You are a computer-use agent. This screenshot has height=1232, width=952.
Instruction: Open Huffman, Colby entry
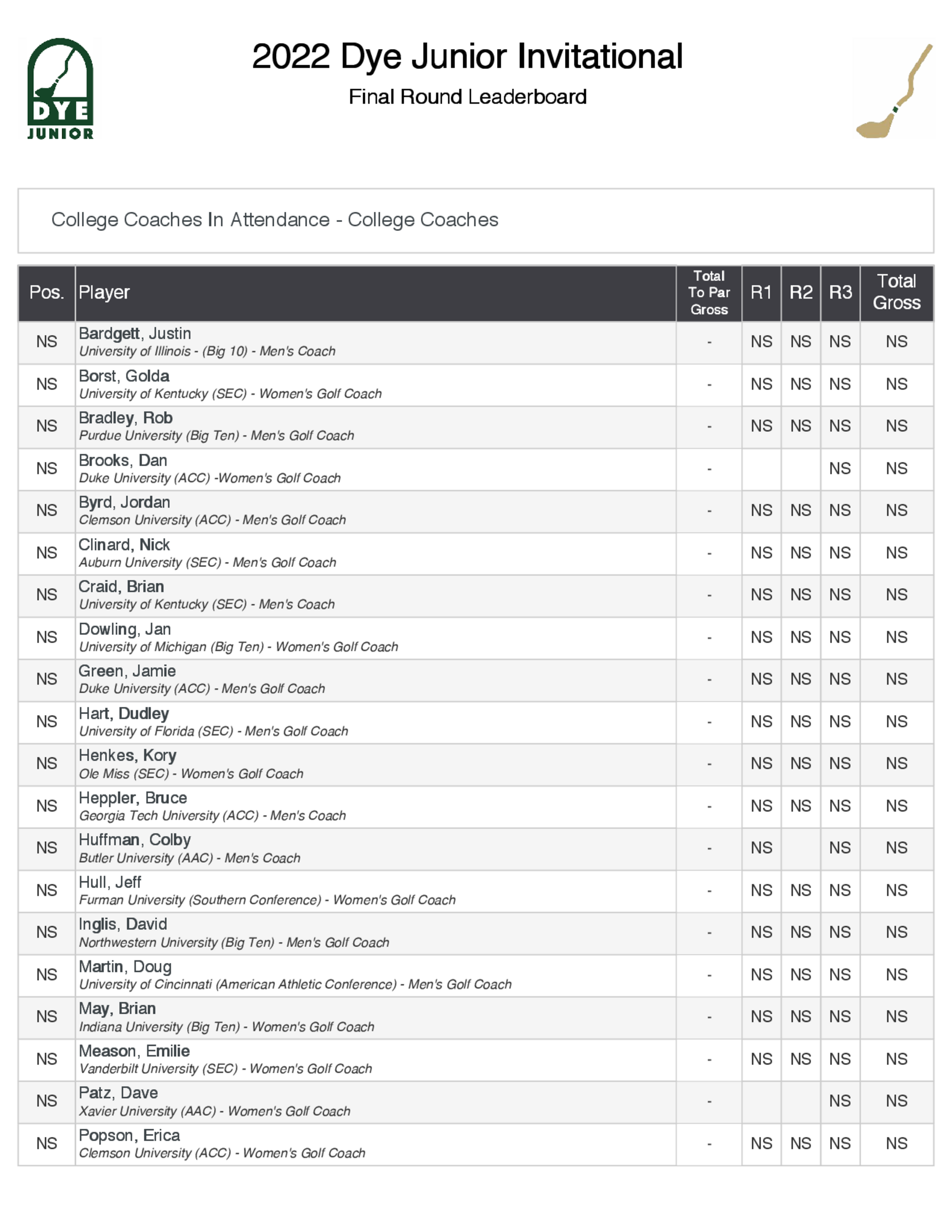(135, 840)
